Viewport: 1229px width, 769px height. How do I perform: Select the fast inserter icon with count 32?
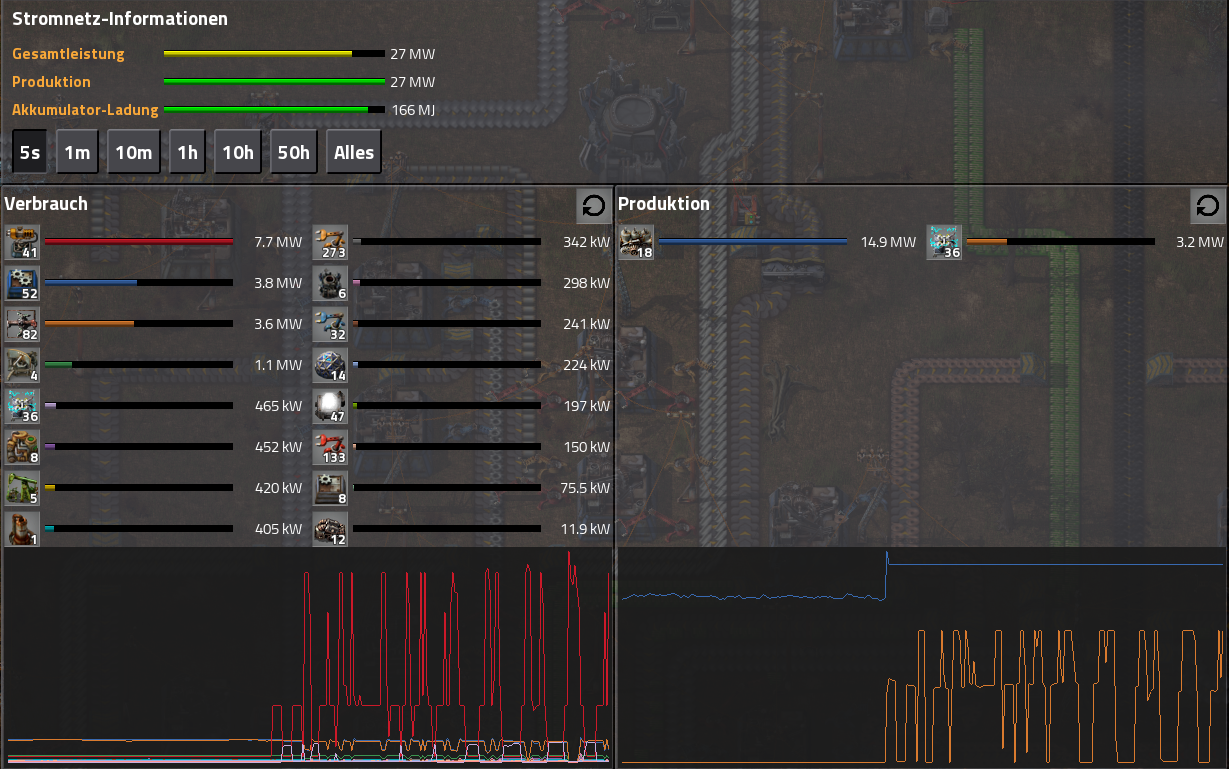click(x=330, y=324)
